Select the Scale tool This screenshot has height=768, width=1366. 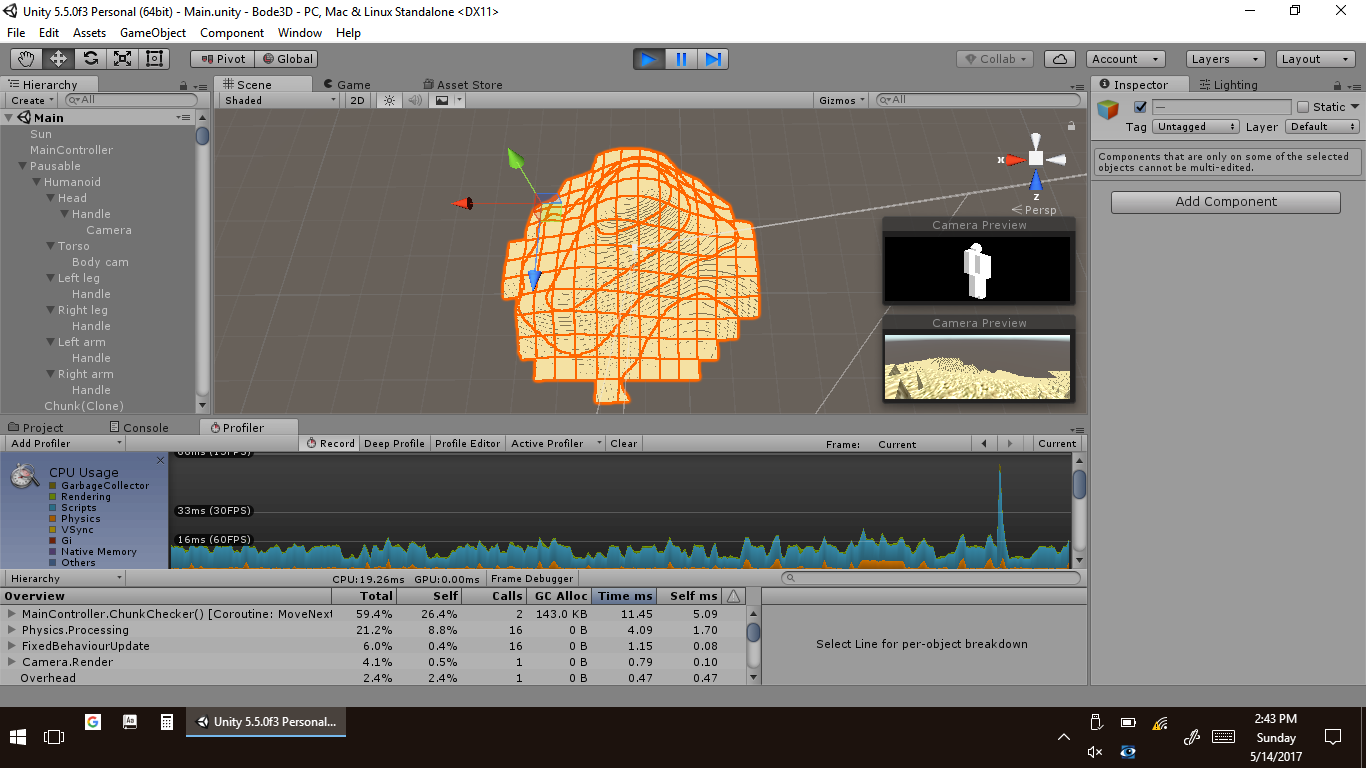[123, 59]
